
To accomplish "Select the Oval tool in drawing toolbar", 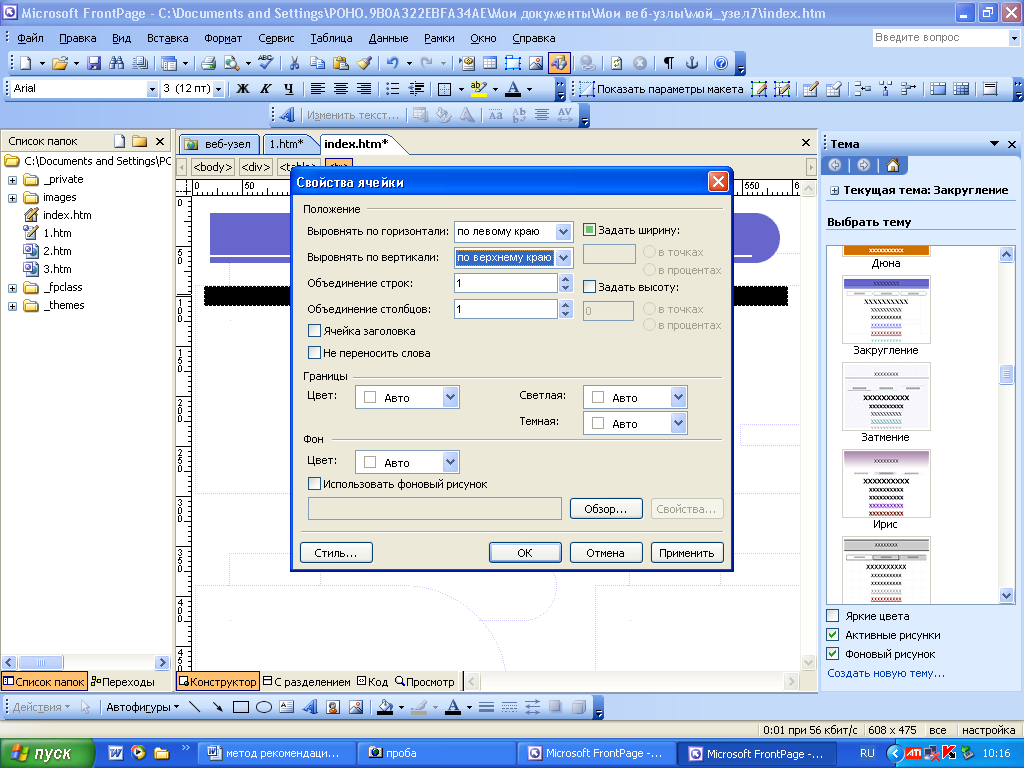I will click(264, 707).
